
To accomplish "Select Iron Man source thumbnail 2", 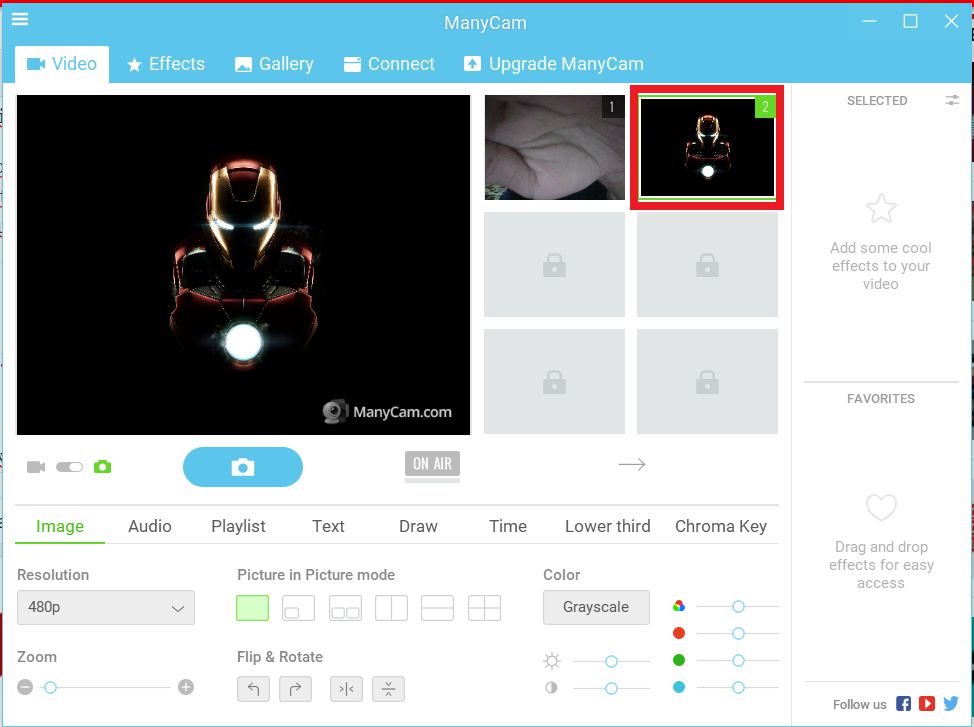I will [x=707, y=147].
